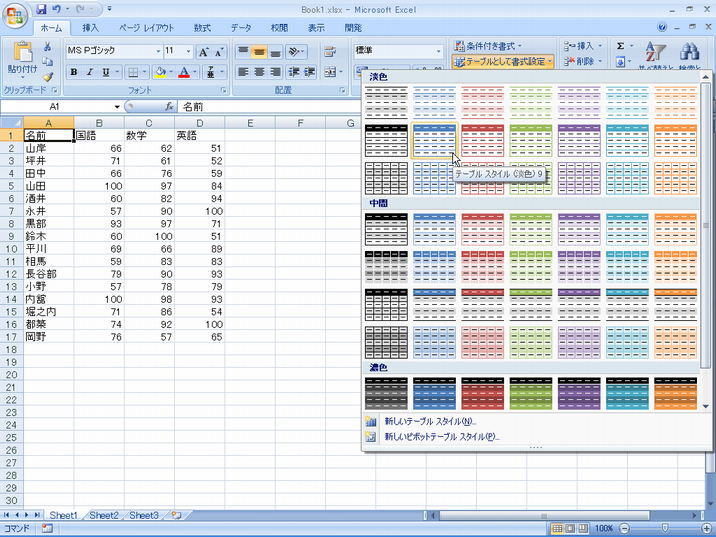
Task: Click the zoom slider in status bar
Action: (x=663, y=528)
